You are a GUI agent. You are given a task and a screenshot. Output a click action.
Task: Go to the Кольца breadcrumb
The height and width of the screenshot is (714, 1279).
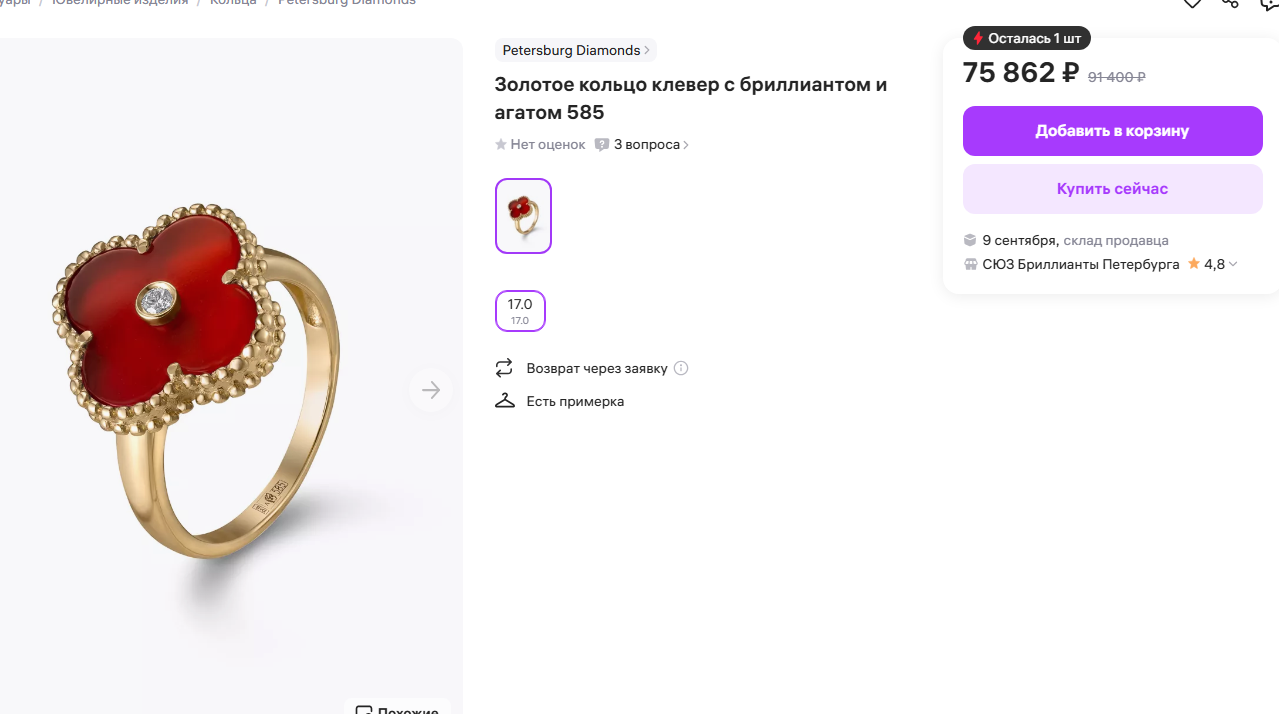[233, 3]
